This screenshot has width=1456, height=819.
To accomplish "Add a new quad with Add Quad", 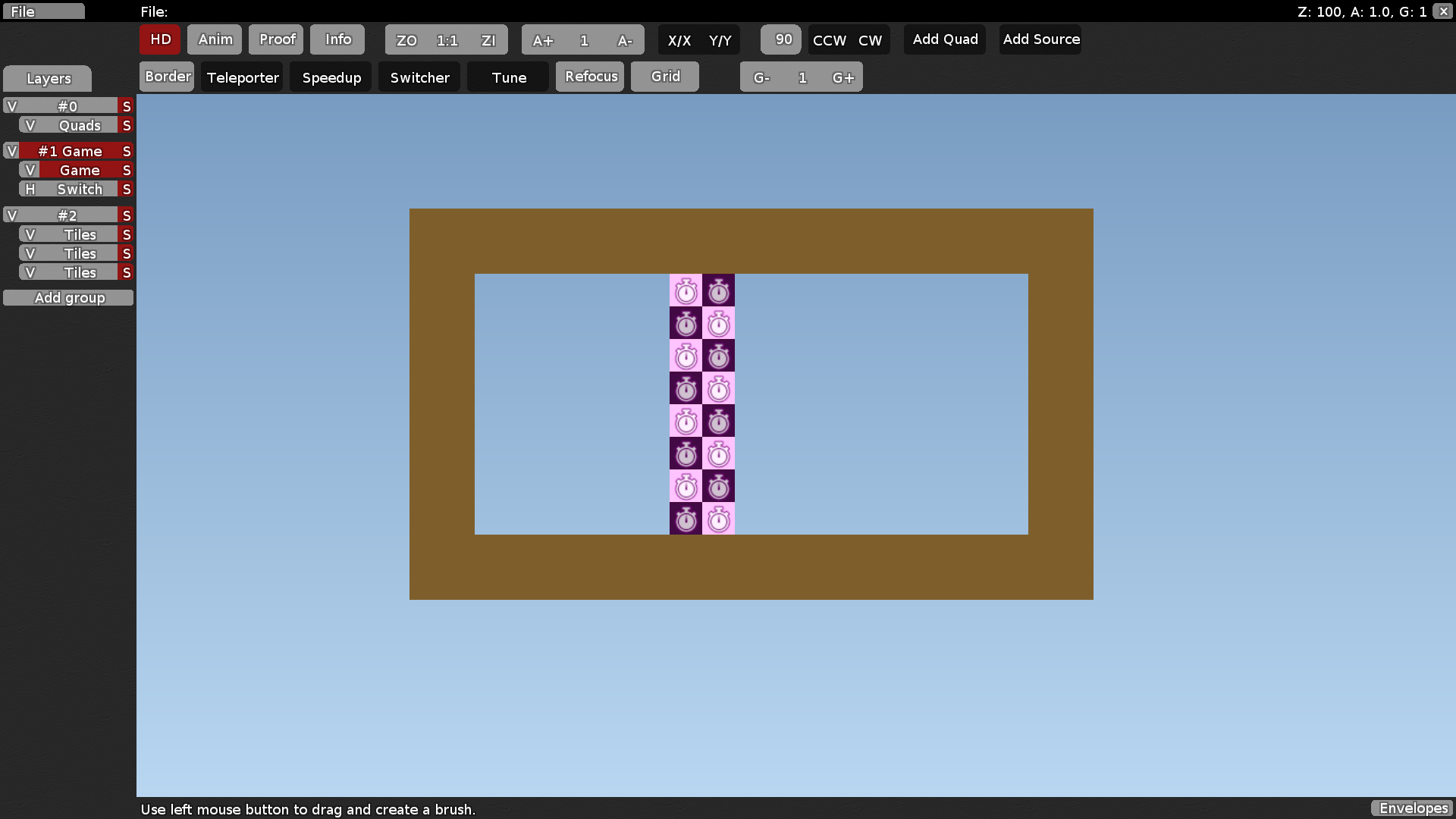I will click(x=944, y=39).
